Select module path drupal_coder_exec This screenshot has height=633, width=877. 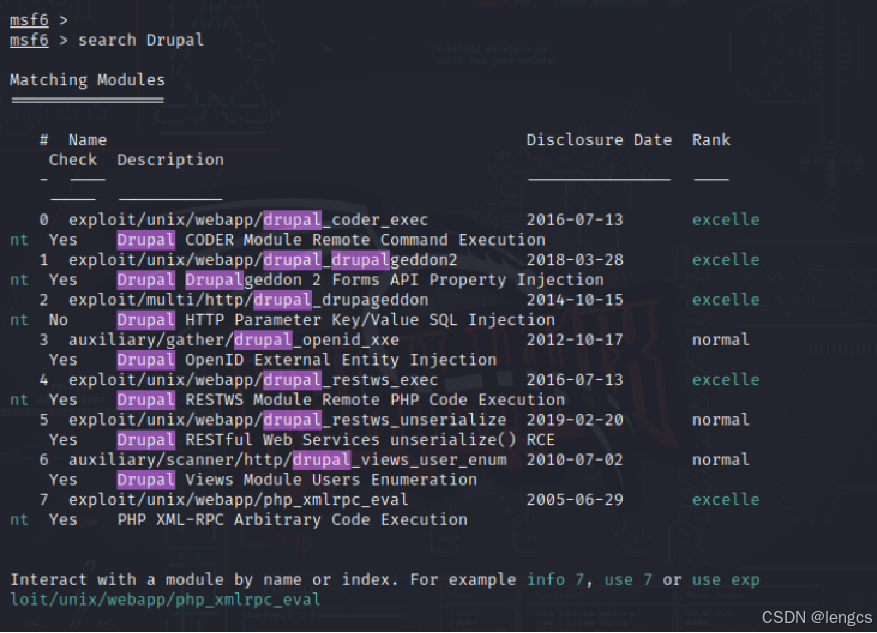point(248,220)
